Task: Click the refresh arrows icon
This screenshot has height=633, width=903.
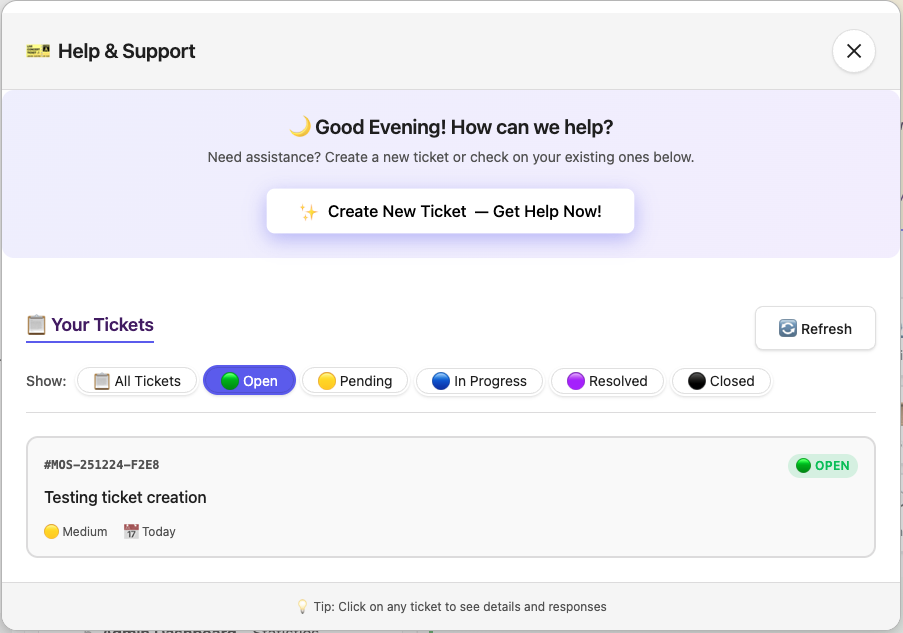Action: coord(788,329)
